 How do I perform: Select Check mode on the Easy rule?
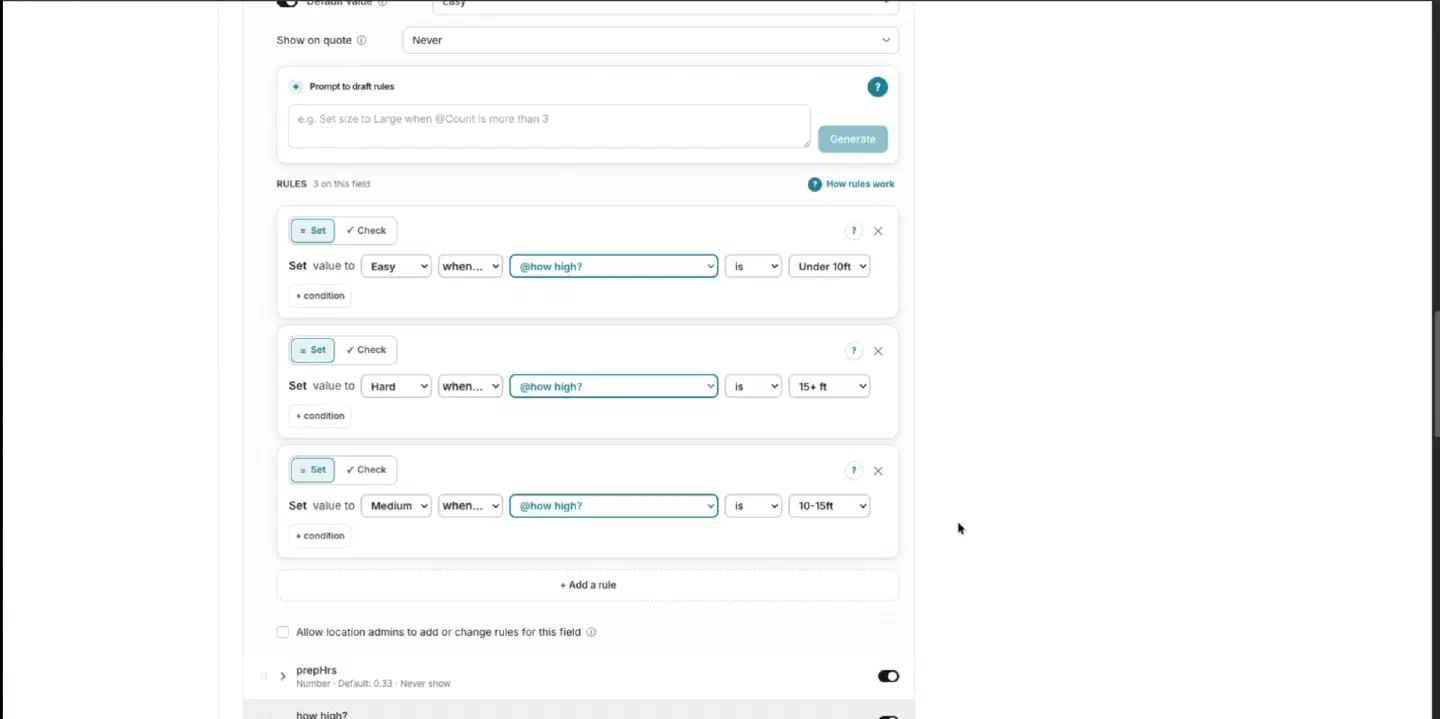[366, 231]
